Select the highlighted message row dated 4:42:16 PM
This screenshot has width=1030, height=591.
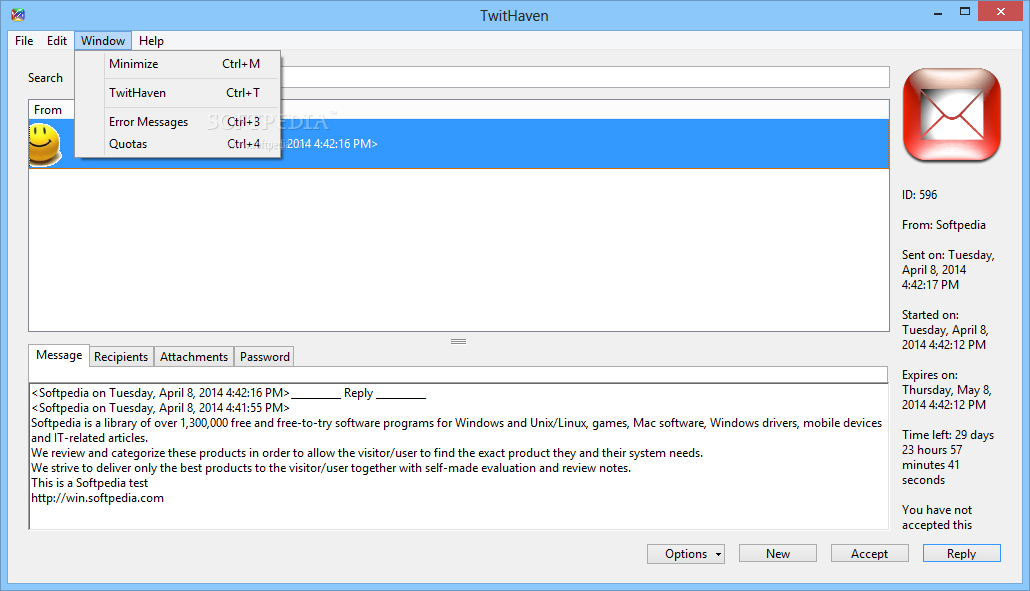pyautogui.click(x=459, y=144)
